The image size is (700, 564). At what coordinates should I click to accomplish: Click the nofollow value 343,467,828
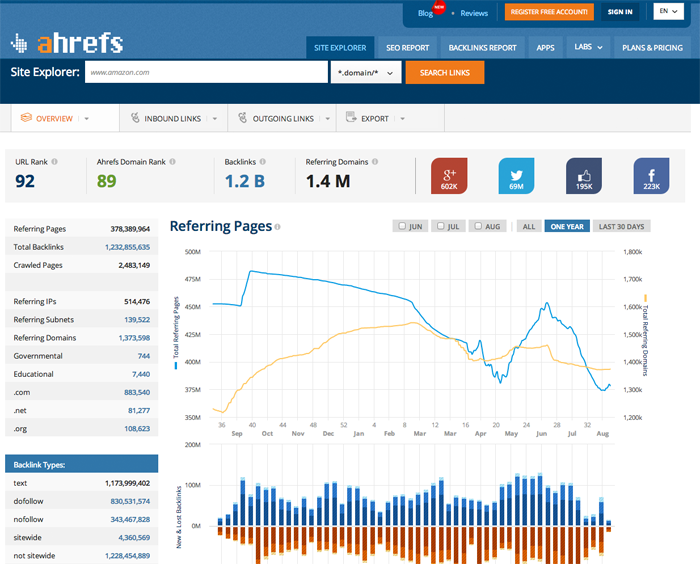click(x=130, y=519)
